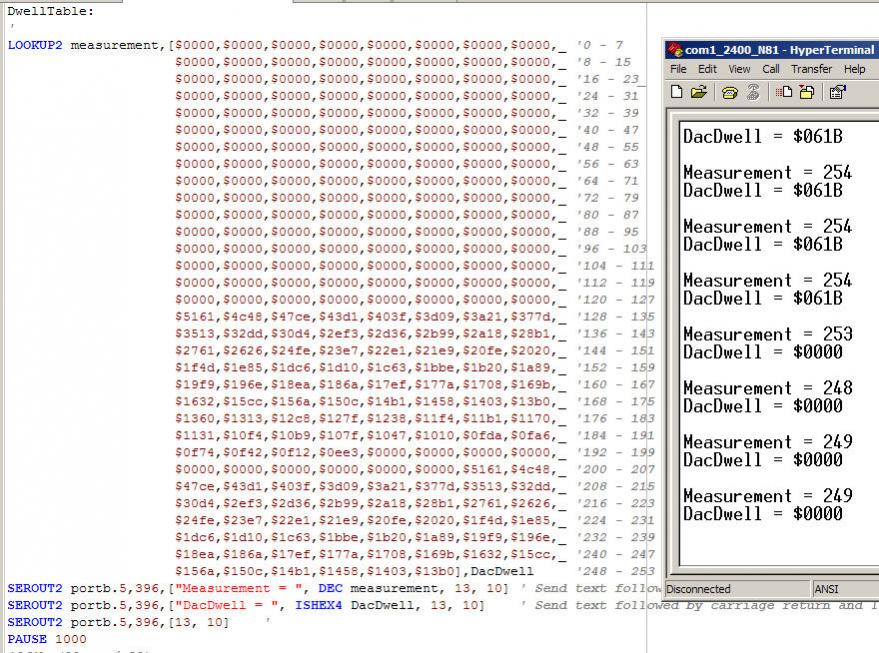This screenshot has height=653, width=879.
Task: Open the Call menu
Action: [771, 69]
